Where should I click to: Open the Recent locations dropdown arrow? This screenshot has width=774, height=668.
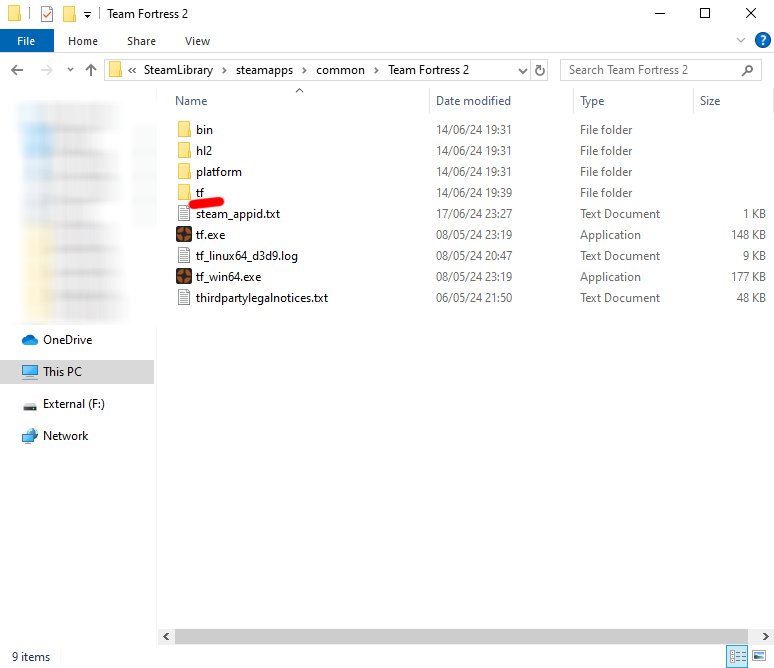pos(70,70)
